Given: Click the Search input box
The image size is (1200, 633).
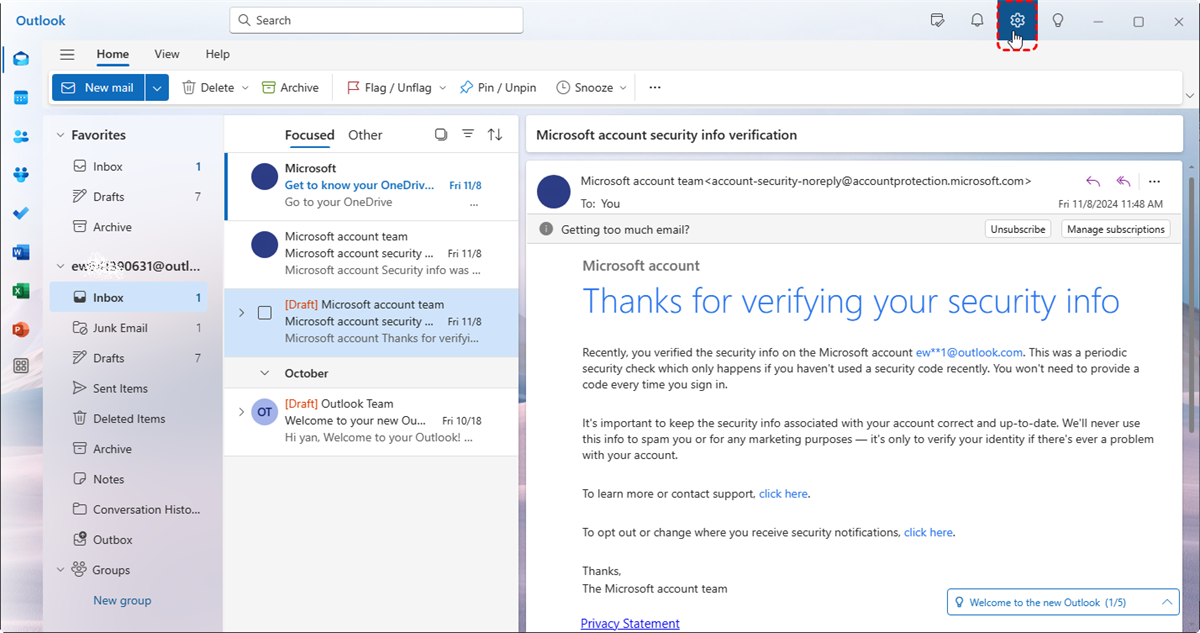Looking at the screenshot, I should tap(376, 20).
